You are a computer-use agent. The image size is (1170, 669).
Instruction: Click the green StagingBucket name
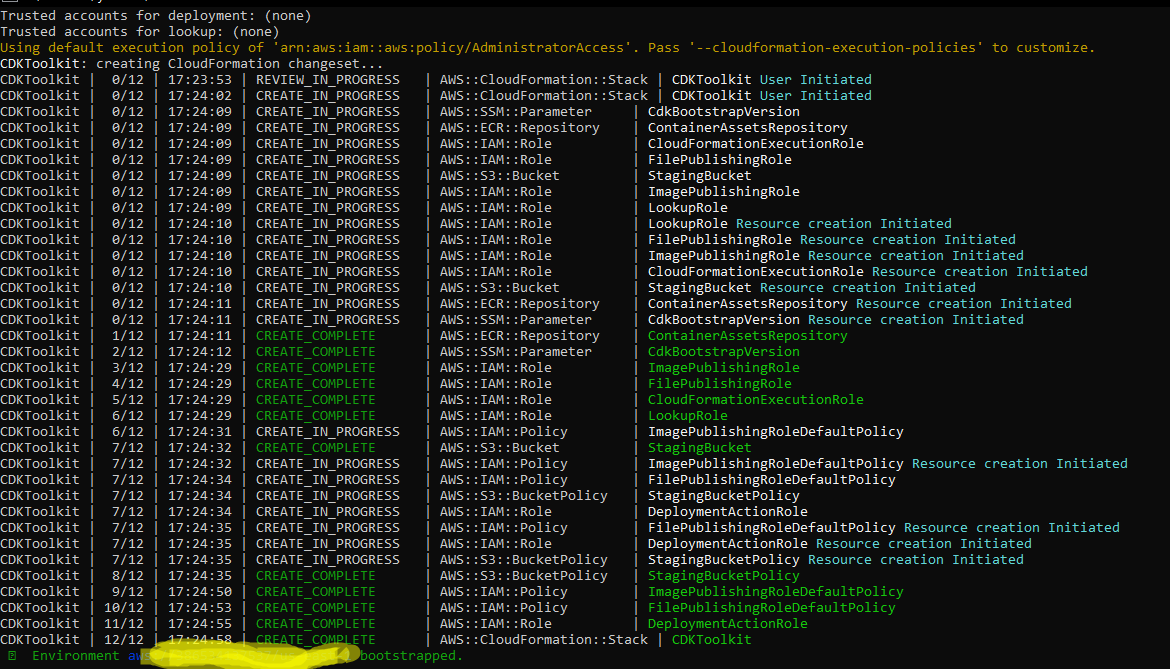pyautogui.click(x=699, y=447)
